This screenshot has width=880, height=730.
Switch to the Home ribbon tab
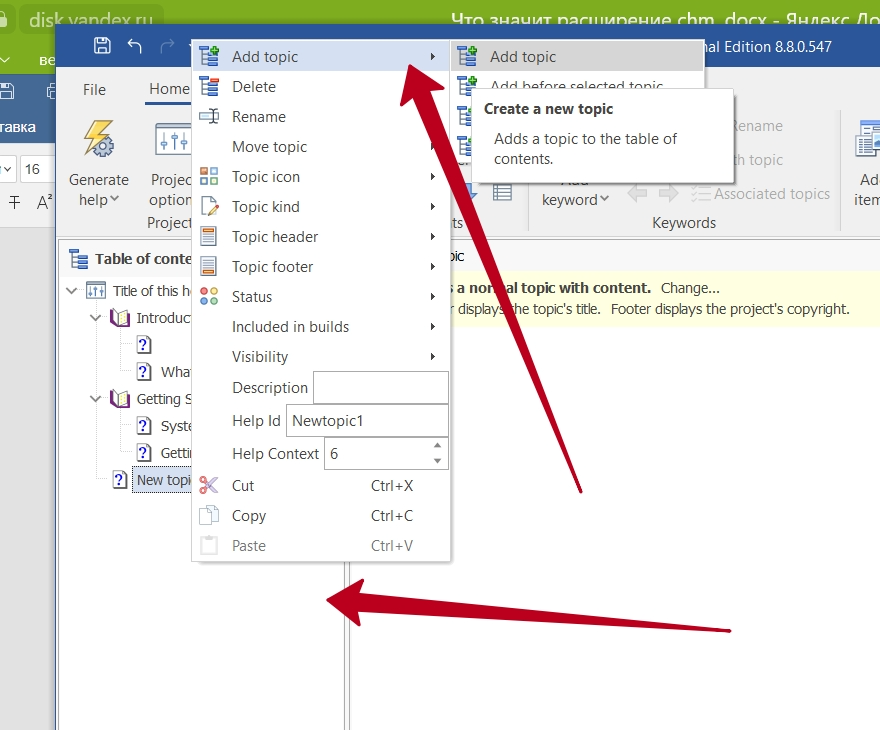click(169, 89)
